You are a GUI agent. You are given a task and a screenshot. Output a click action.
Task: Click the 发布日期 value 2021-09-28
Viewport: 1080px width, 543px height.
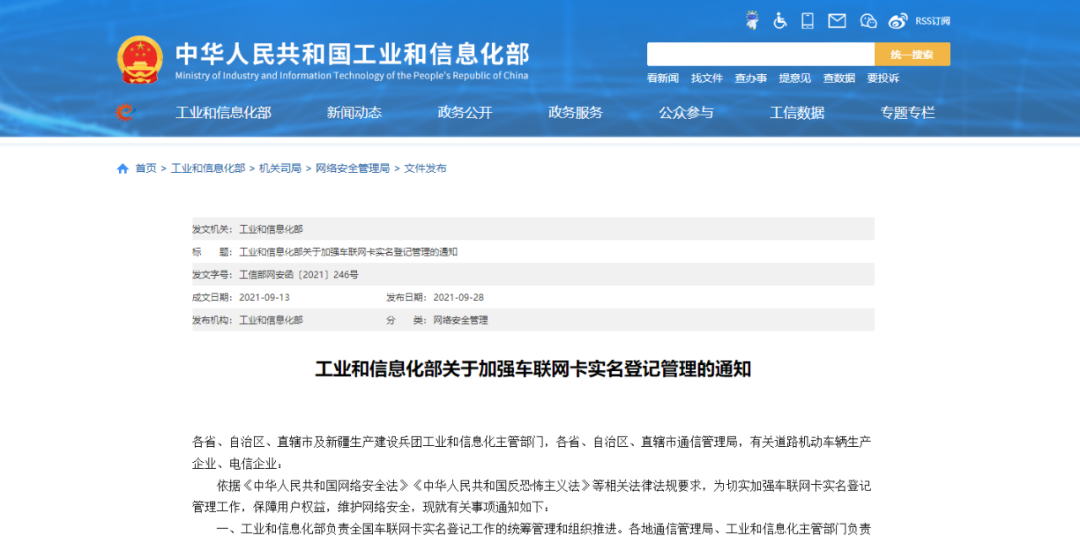pyautogui.click(x=459, y=298)
